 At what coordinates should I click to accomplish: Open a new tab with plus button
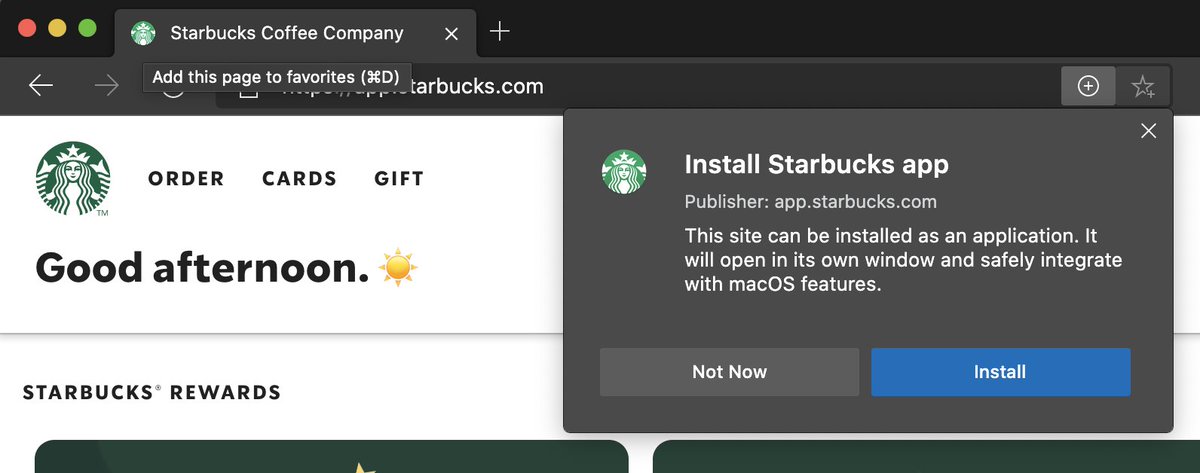[500, 32]
